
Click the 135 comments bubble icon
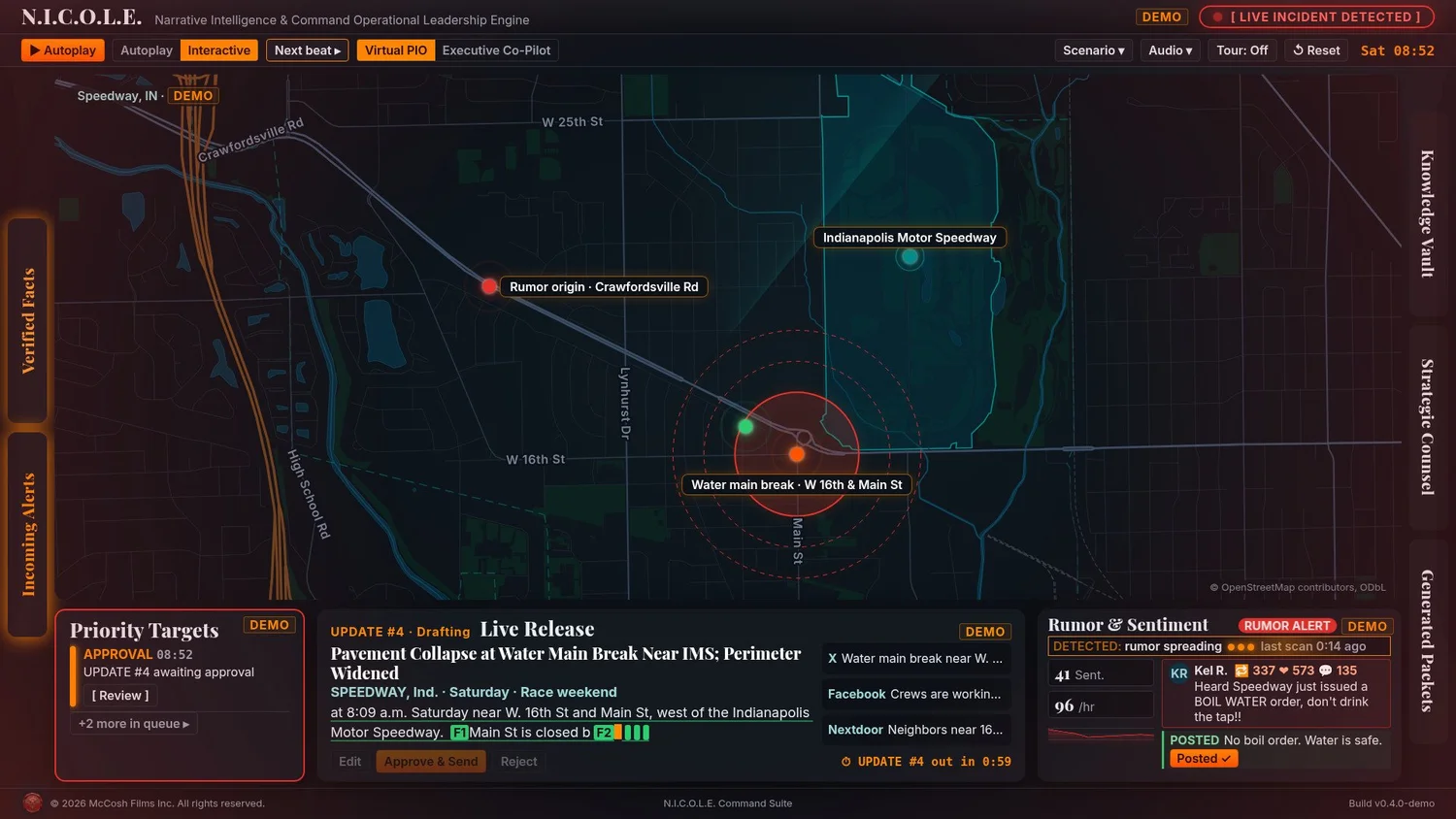pos(1325,671)
